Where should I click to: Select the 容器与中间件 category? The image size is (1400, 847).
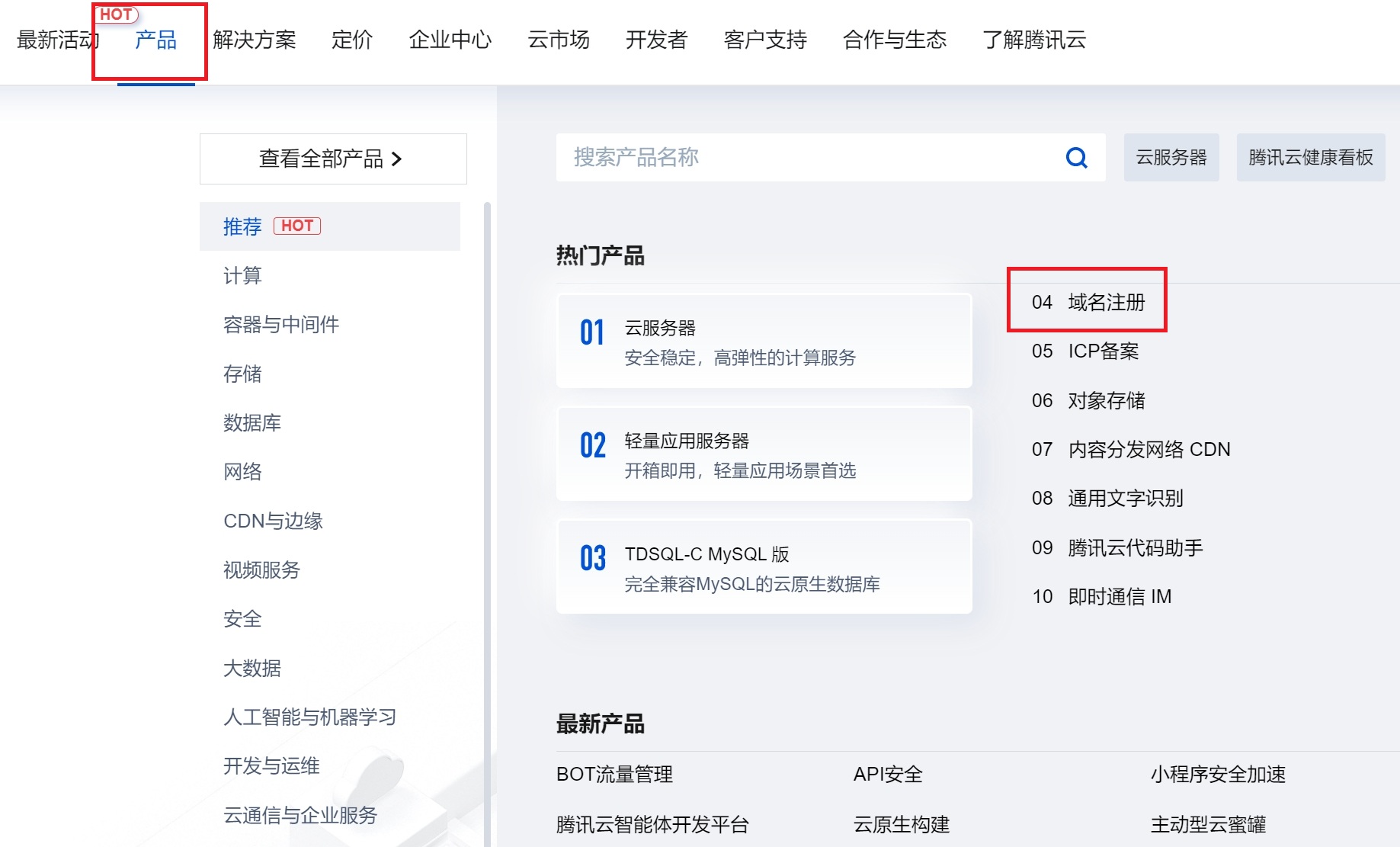[x=281, y=325]
